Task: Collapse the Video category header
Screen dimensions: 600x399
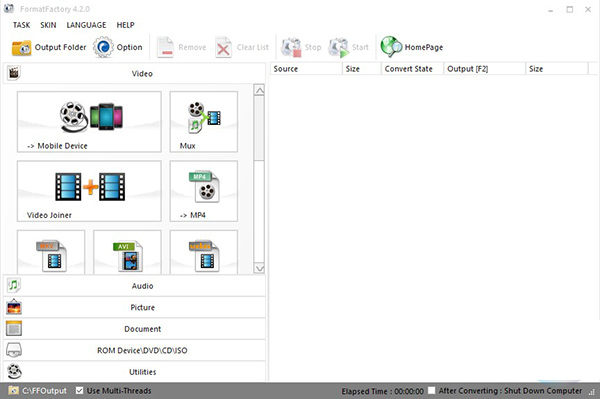Action: 134,73
